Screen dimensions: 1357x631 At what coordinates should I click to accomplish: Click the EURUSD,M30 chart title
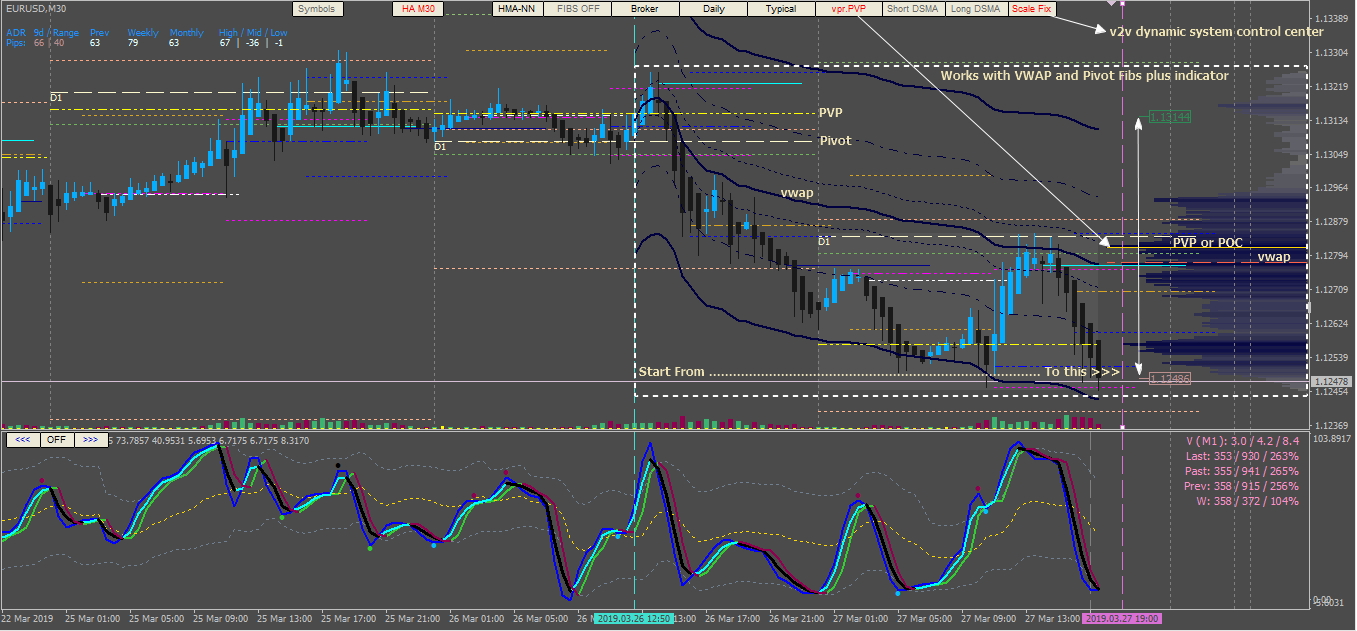37,7
